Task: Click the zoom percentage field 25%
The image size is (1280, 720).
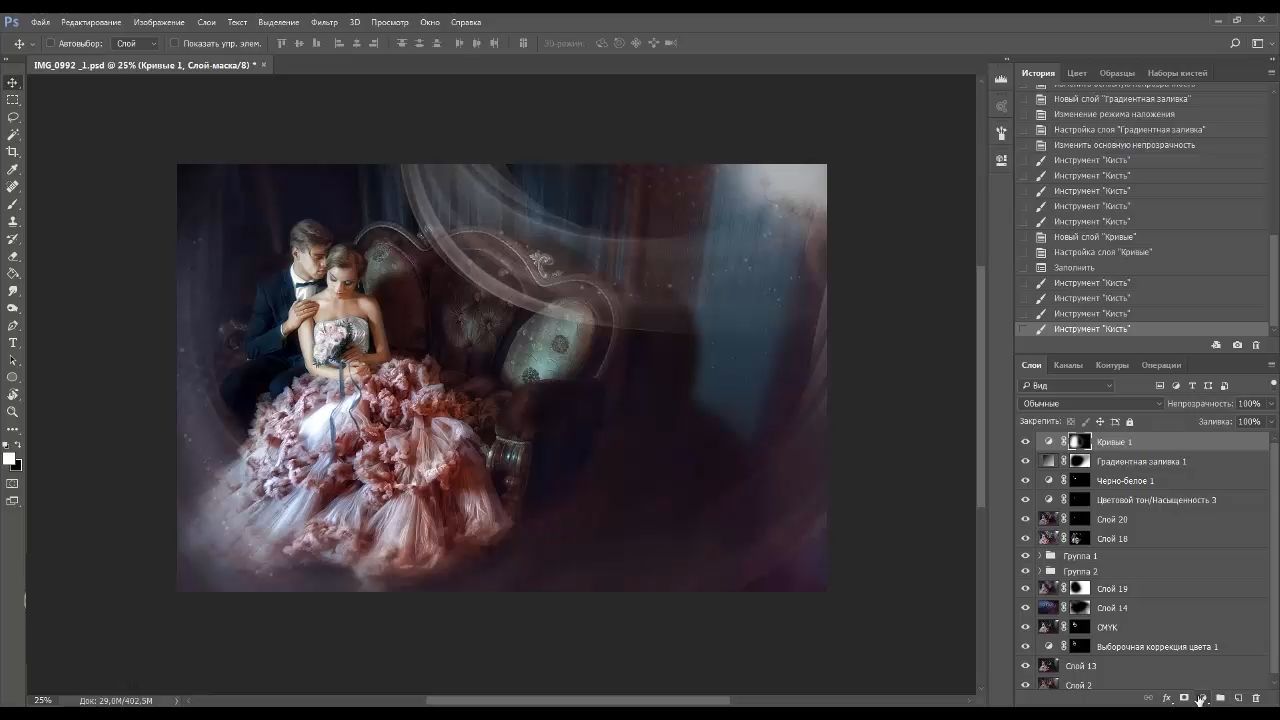Action: (x=43, y=700)
